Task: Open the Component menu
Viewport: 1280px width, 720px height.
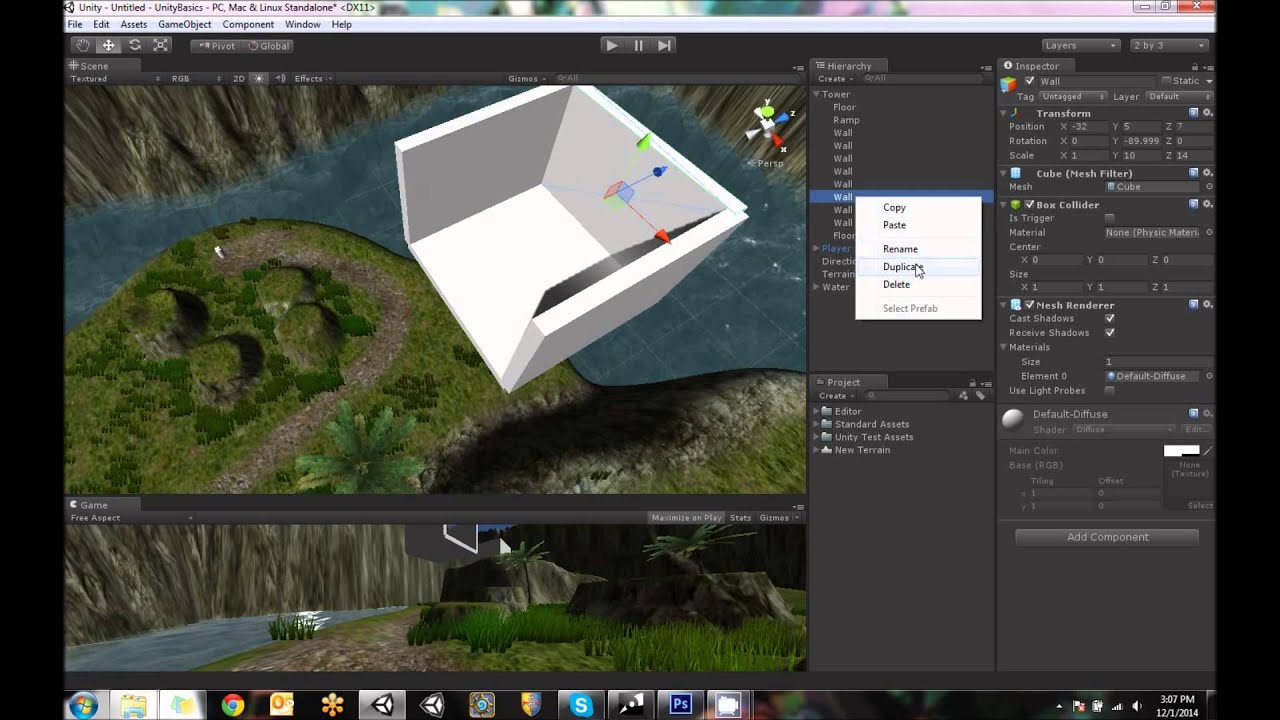Action: pyautogui.click(x=248, y=24)
